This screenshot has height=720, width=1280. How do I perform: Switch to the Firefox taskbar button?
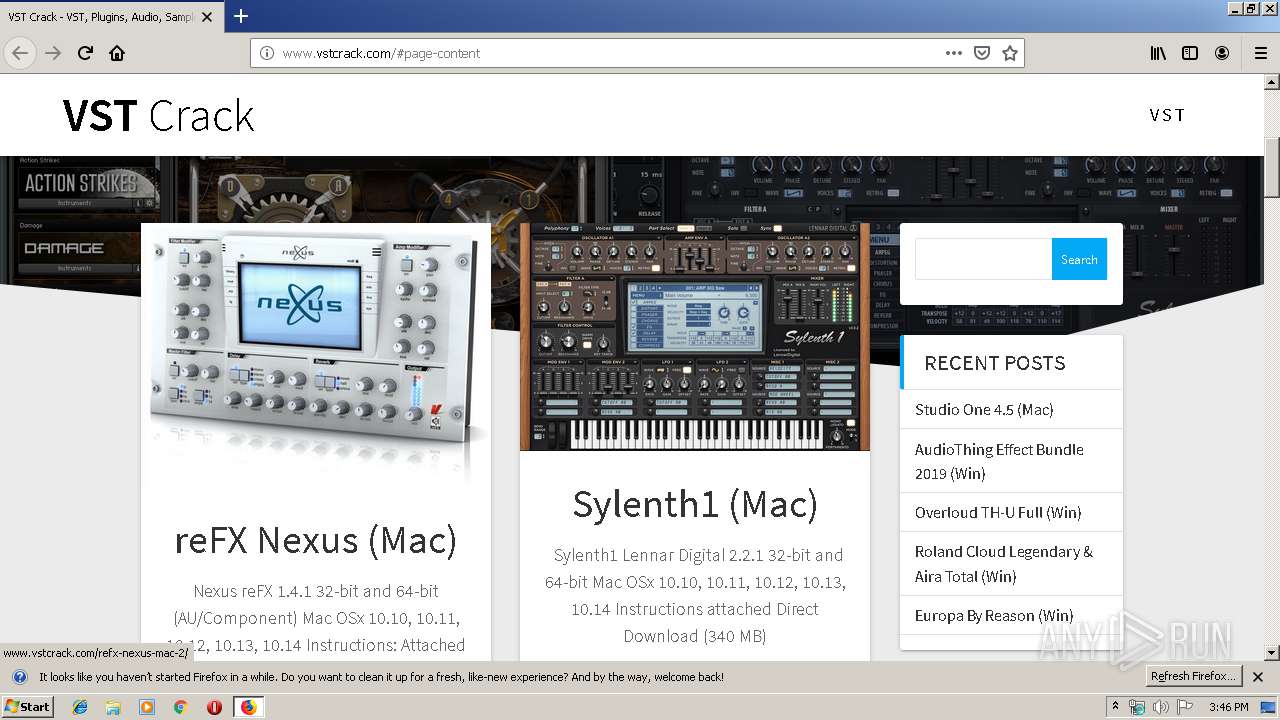click(248, 706)
